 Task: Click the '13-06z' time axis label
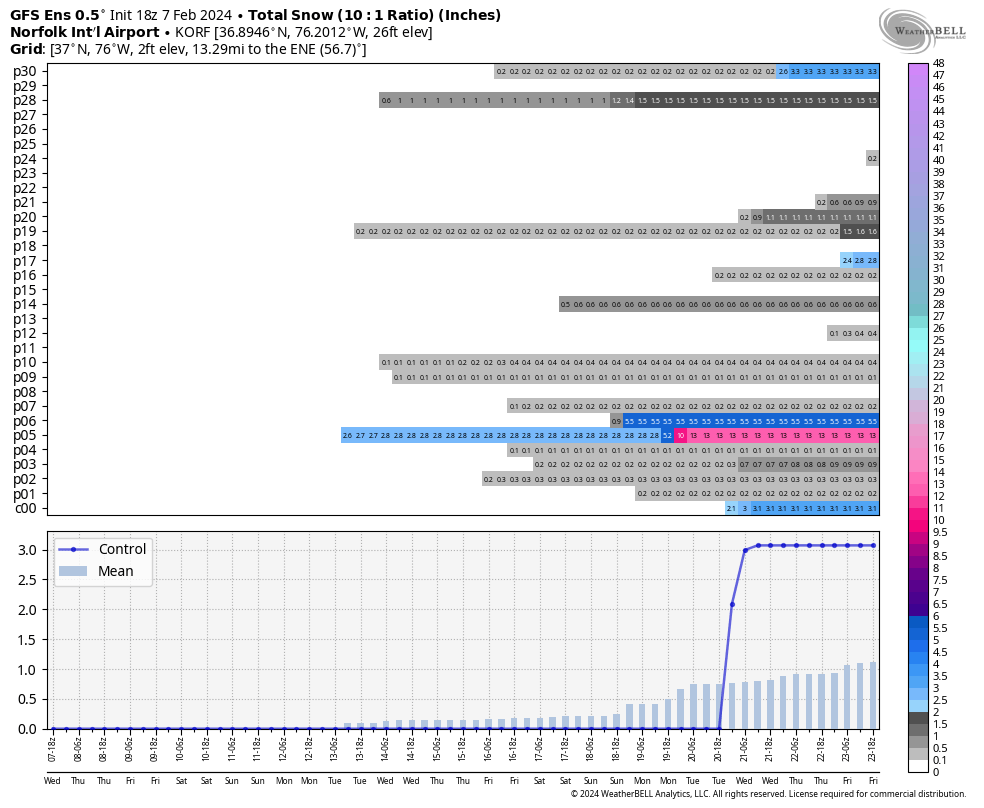point(334,748)
